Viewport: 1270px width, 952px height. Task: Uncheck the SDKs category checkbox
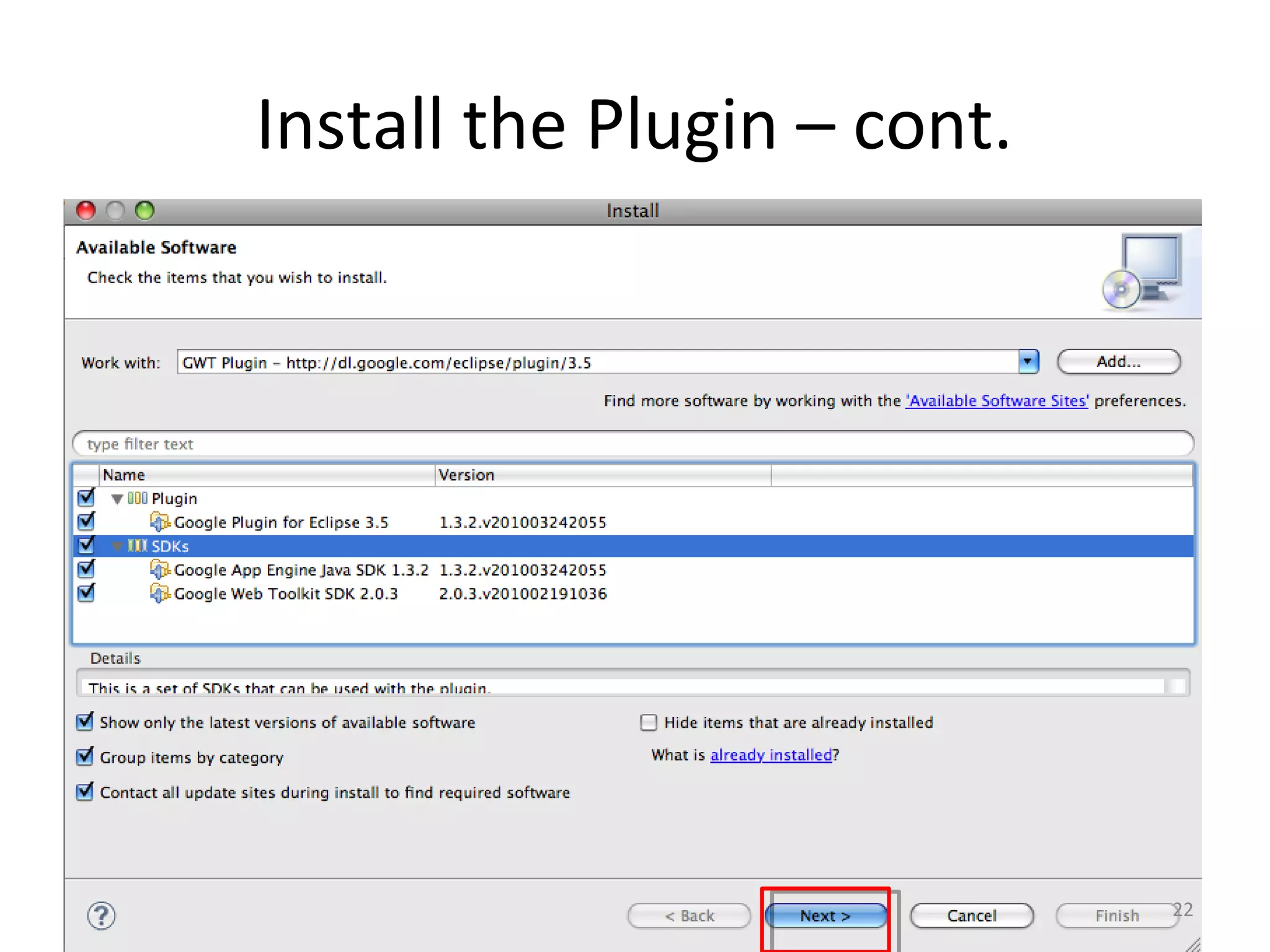[86, 545]
